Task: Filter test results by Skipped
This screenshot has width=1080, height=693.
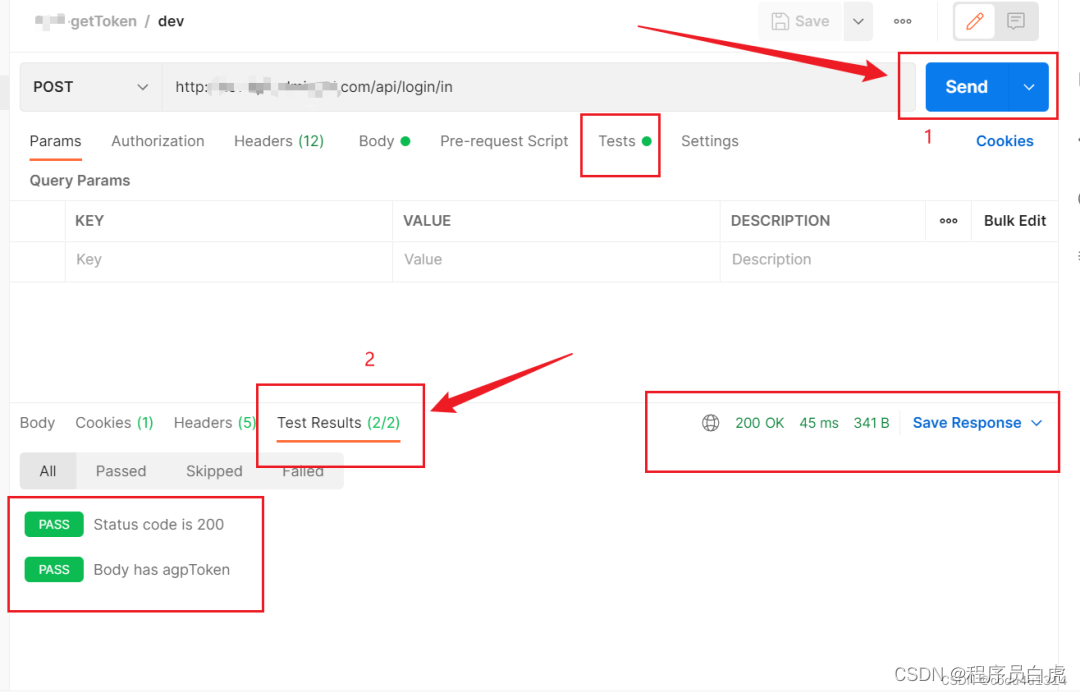Action: pos(214,471)
